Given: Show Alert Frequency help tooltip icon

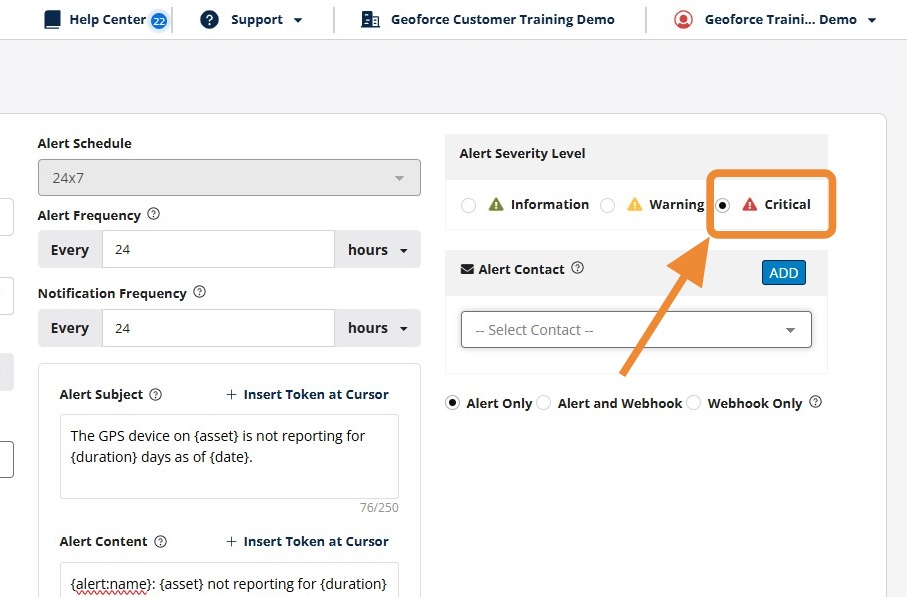Looking at the screenshot, I should click(153, 214).
